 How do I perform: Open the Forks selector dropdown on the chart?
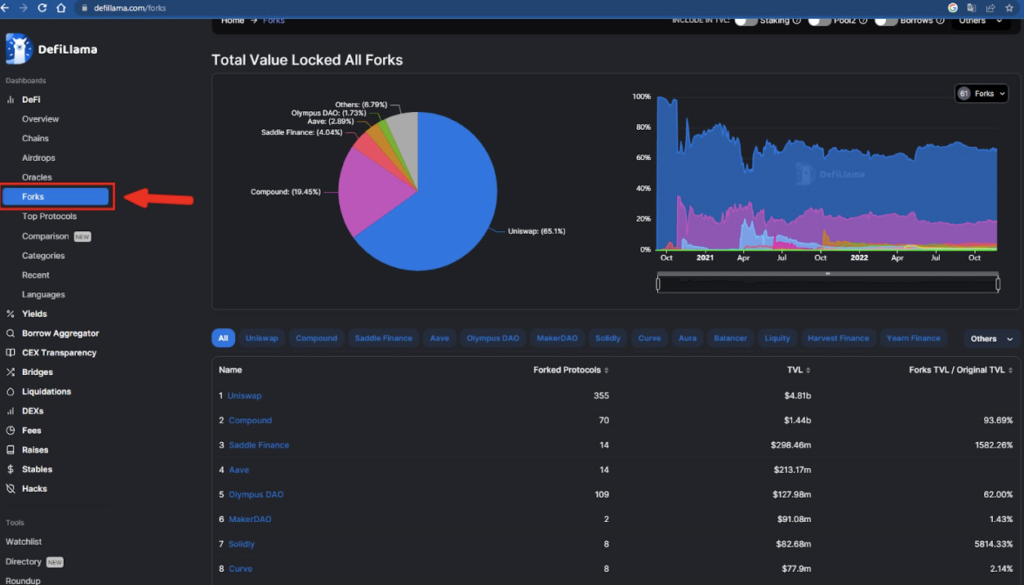click(x=982, y=93)
